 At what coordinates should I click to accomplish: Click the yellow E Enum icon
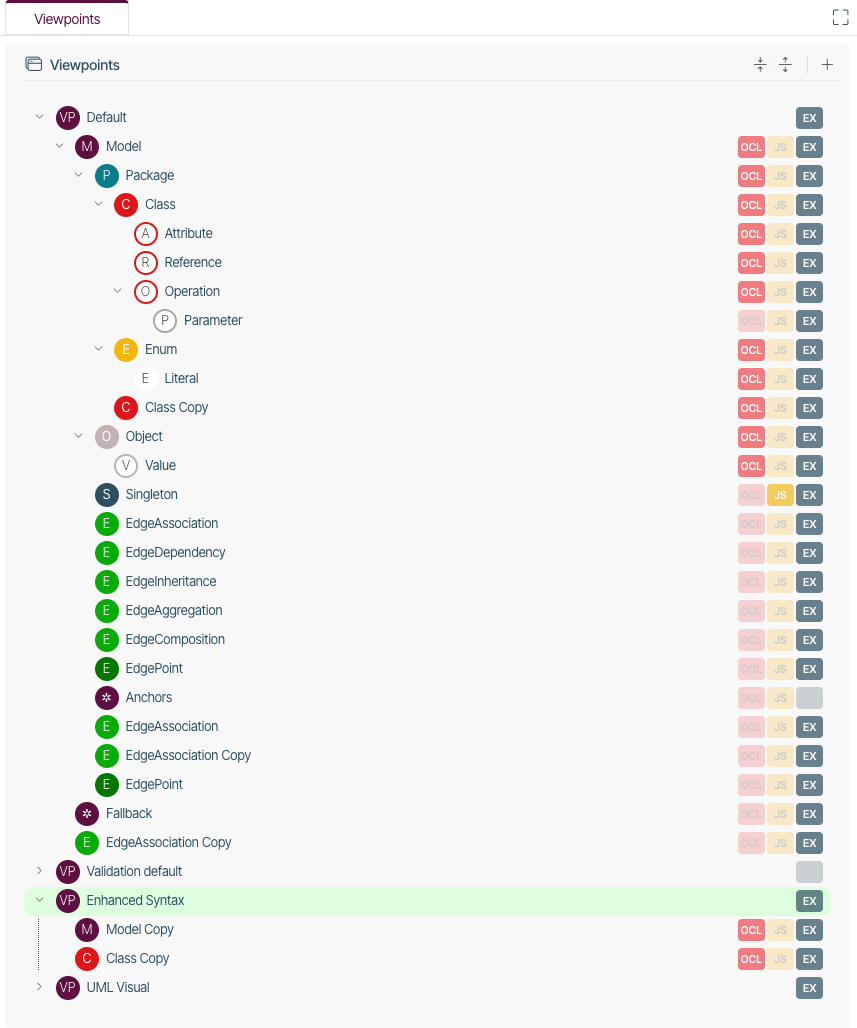(126, 349)
